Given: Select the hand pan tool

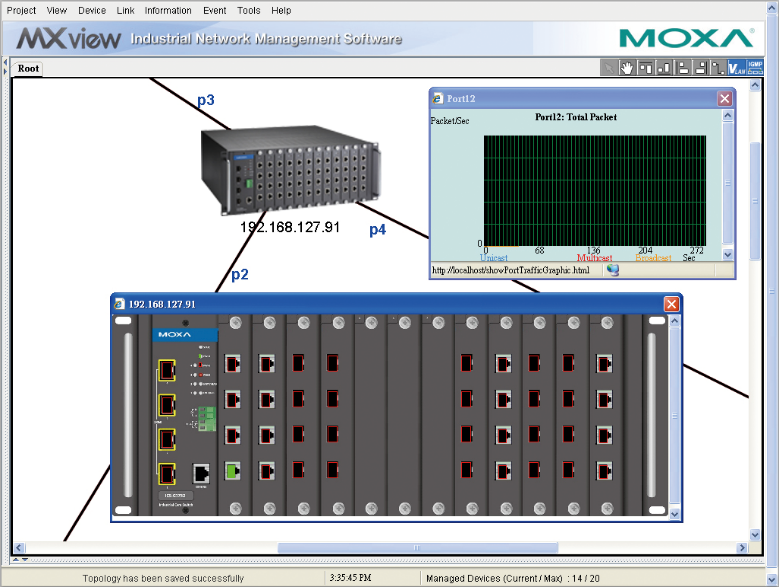Looking at the screenshot, I should [x=627, y=68].
